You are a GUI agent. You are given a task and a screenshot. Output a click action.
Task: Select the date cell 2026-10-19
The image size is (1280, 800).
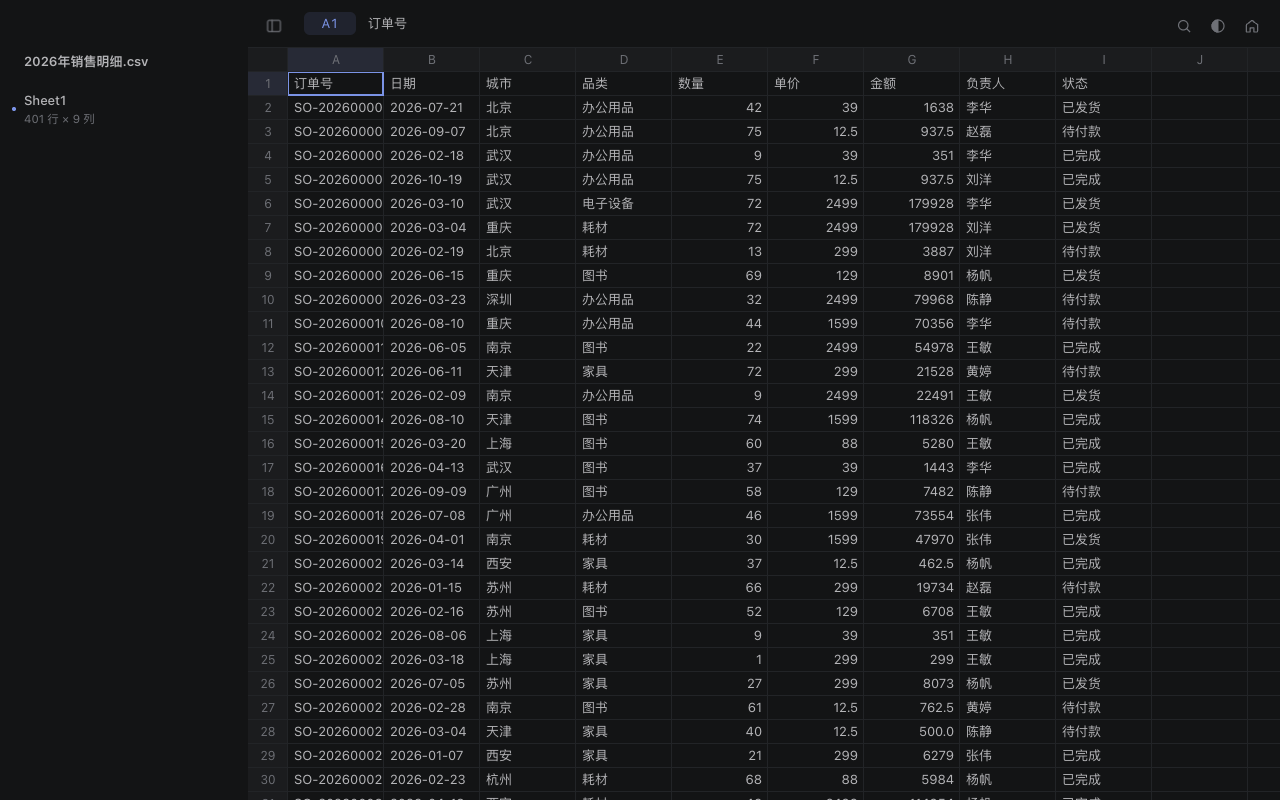point(432,180)
